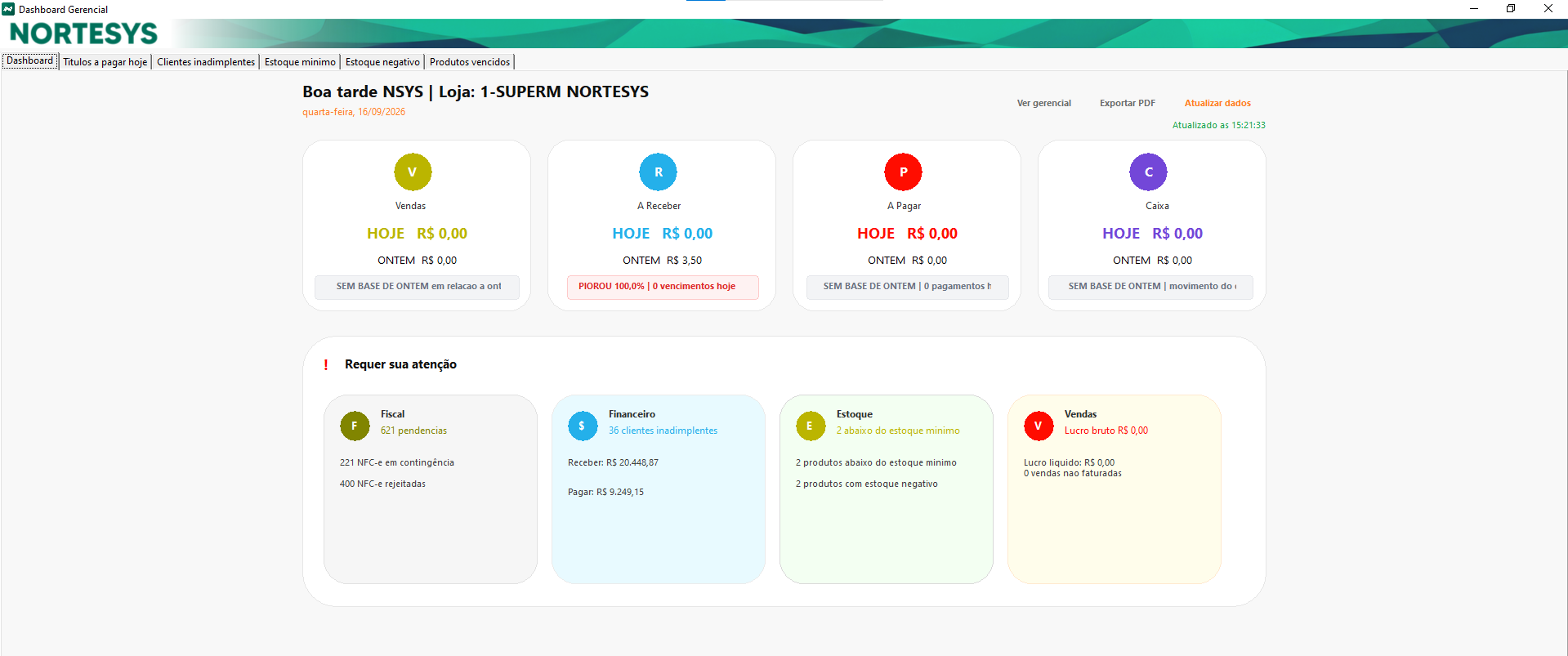Select the Estoque negativo tab
Image resolution: width=1568 pixels, height=656 pixels.
tap(382, 62)
